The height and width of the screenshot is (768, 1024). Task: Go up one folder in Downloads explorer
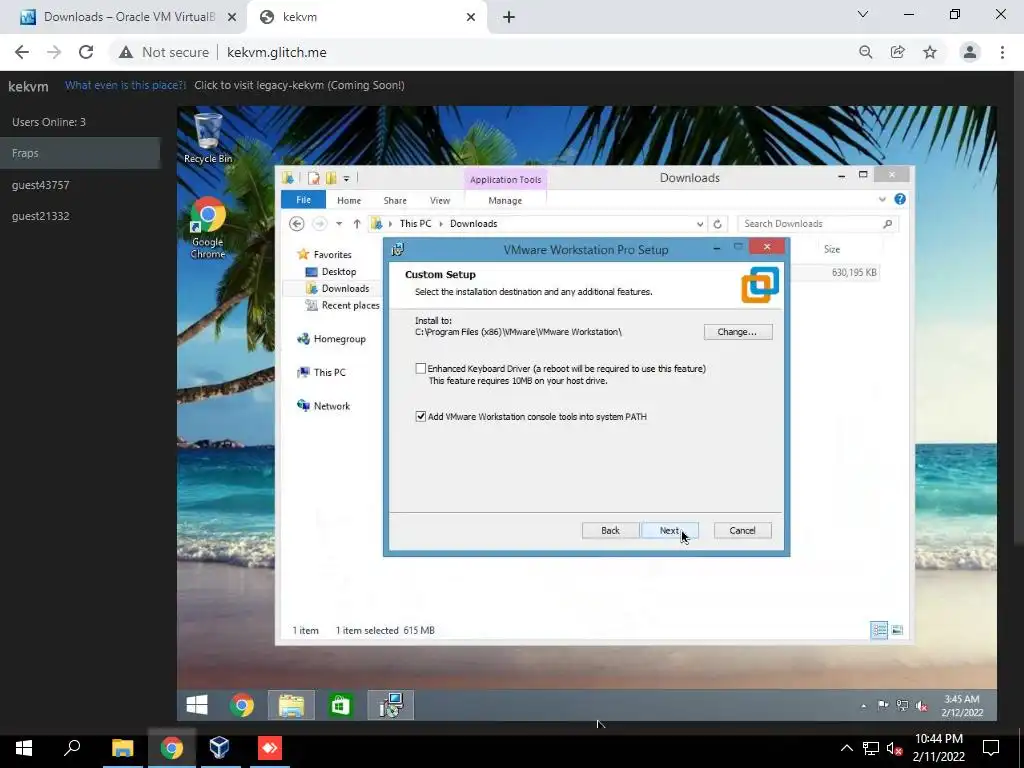(357, 223)
